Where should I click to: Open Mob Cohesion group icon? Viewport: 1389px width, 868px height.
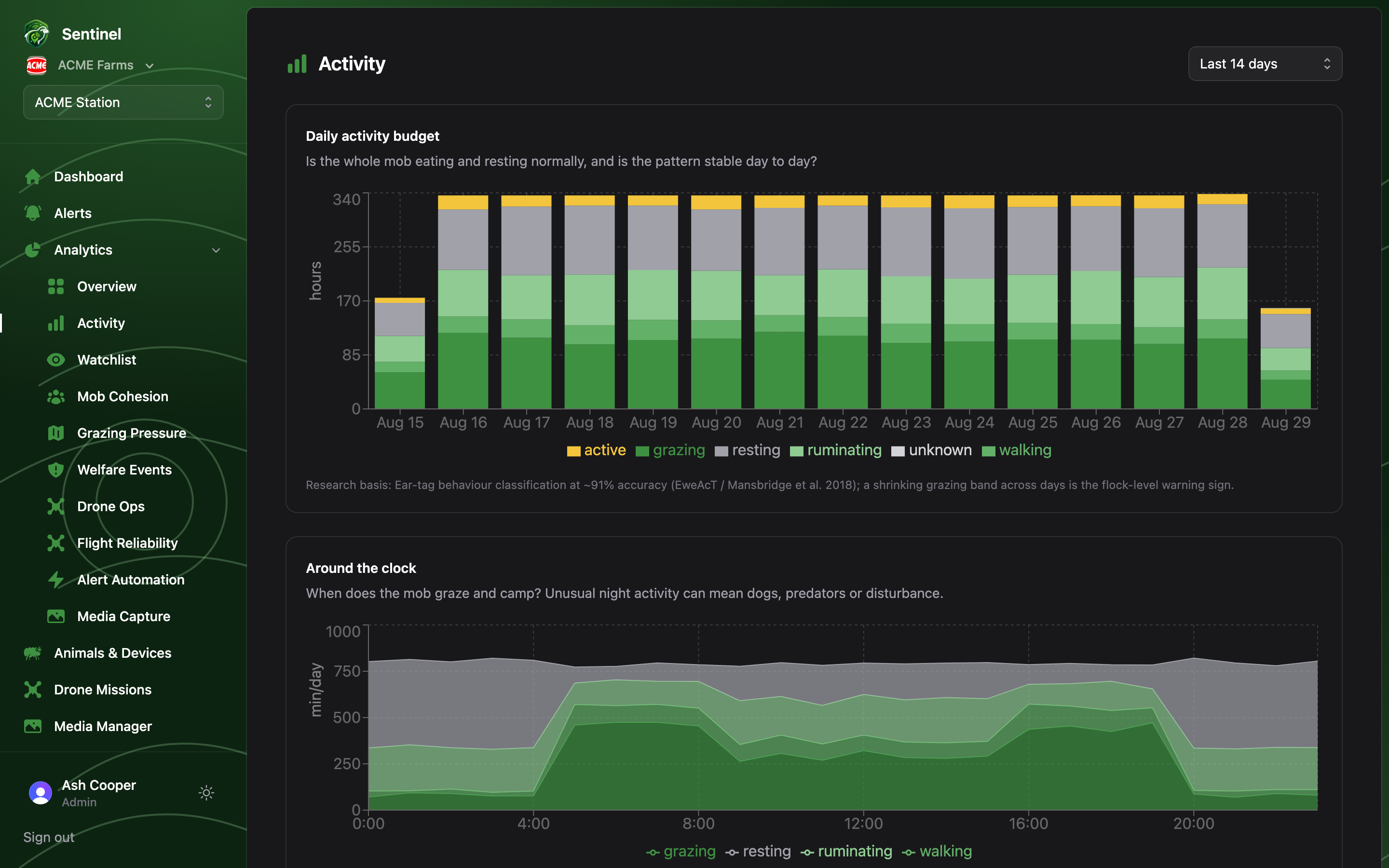(55, 397)
